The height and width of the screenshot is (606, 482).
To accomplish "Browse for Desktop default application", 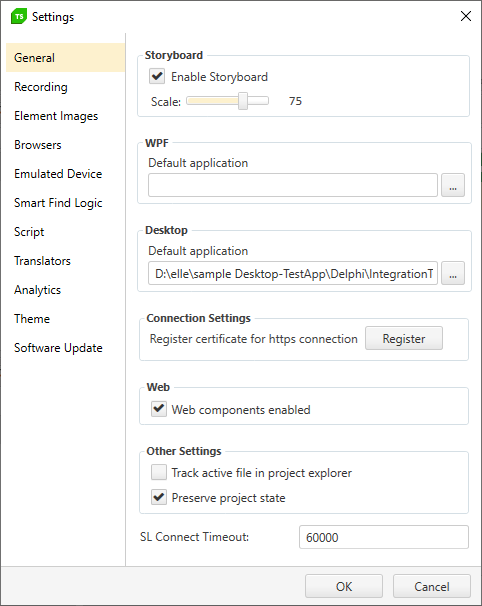I will pyautogui.click(x=453, y=273).
